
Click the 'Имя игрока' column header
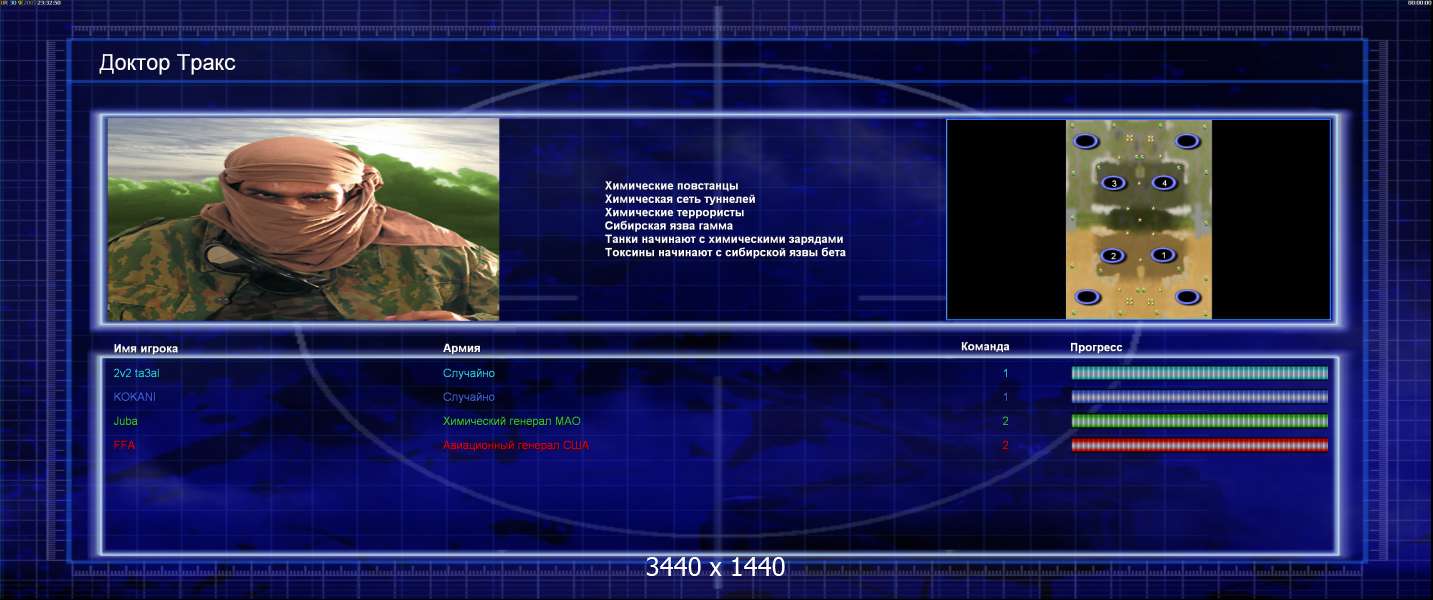(x=146, y=348)
